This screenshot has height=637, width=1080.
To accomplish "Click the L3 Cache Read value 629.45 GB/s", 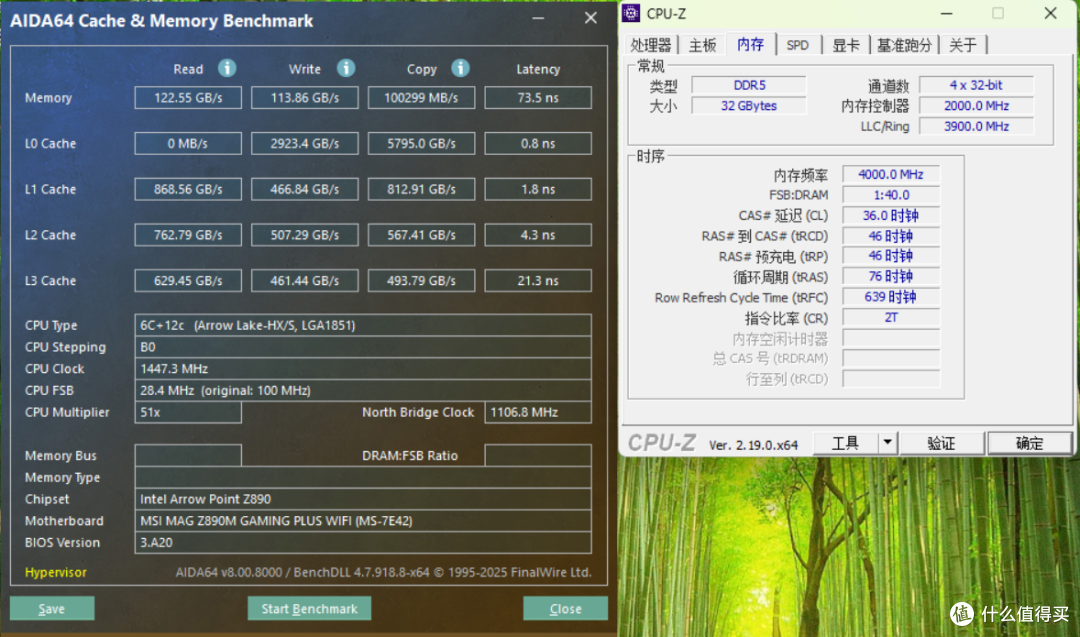I will [188, 280].
